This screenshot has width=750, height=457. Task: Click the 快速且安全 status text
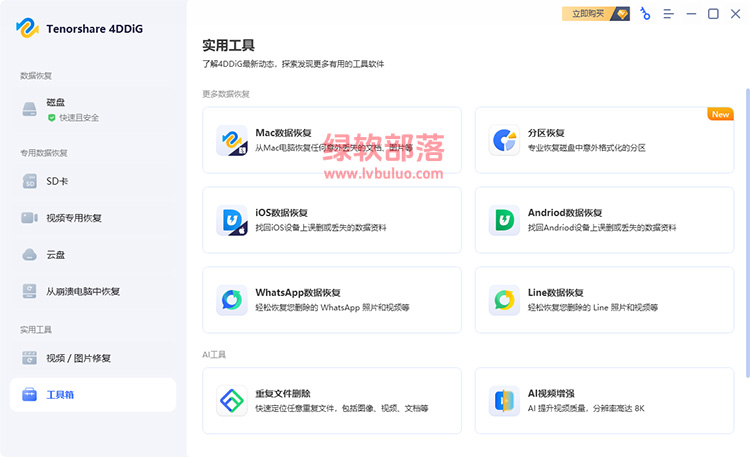tap(79, 118)
